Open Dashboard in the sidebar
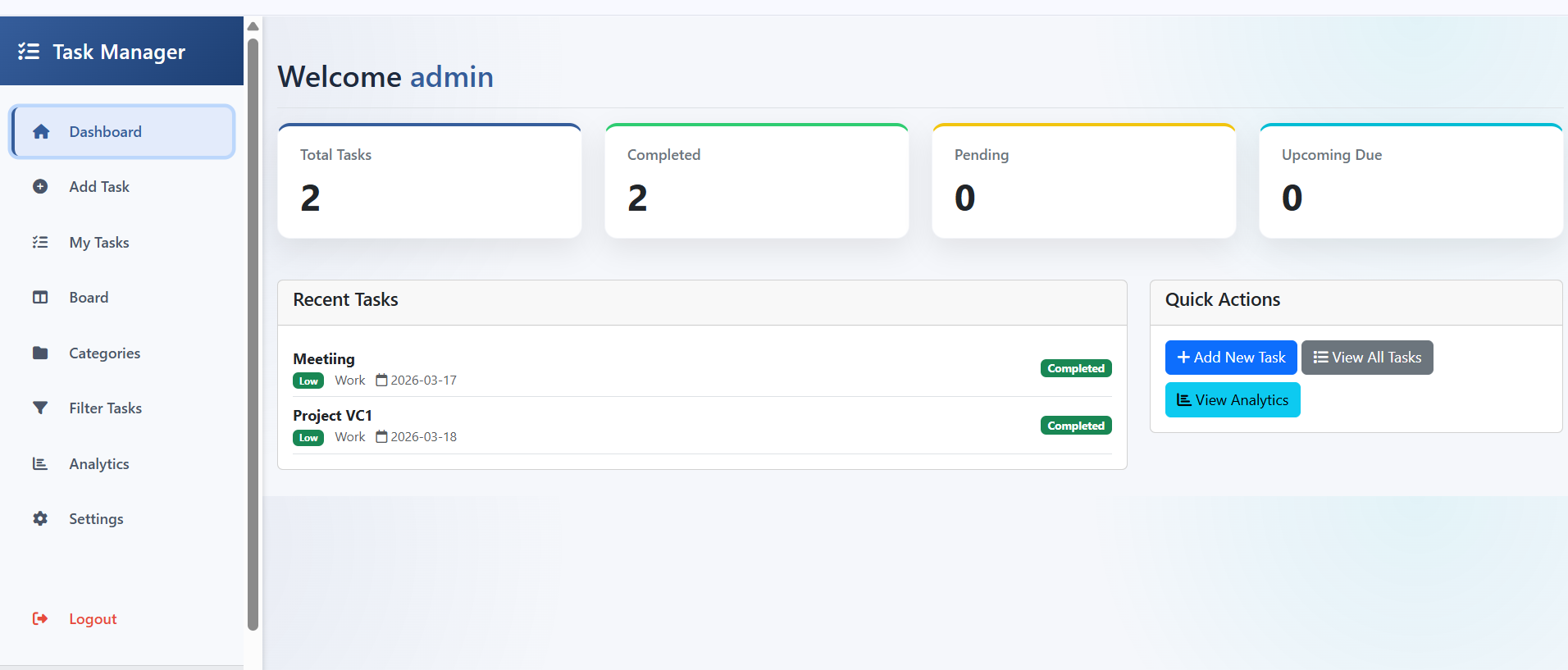1568x670 pixels. tap(122, 132)
